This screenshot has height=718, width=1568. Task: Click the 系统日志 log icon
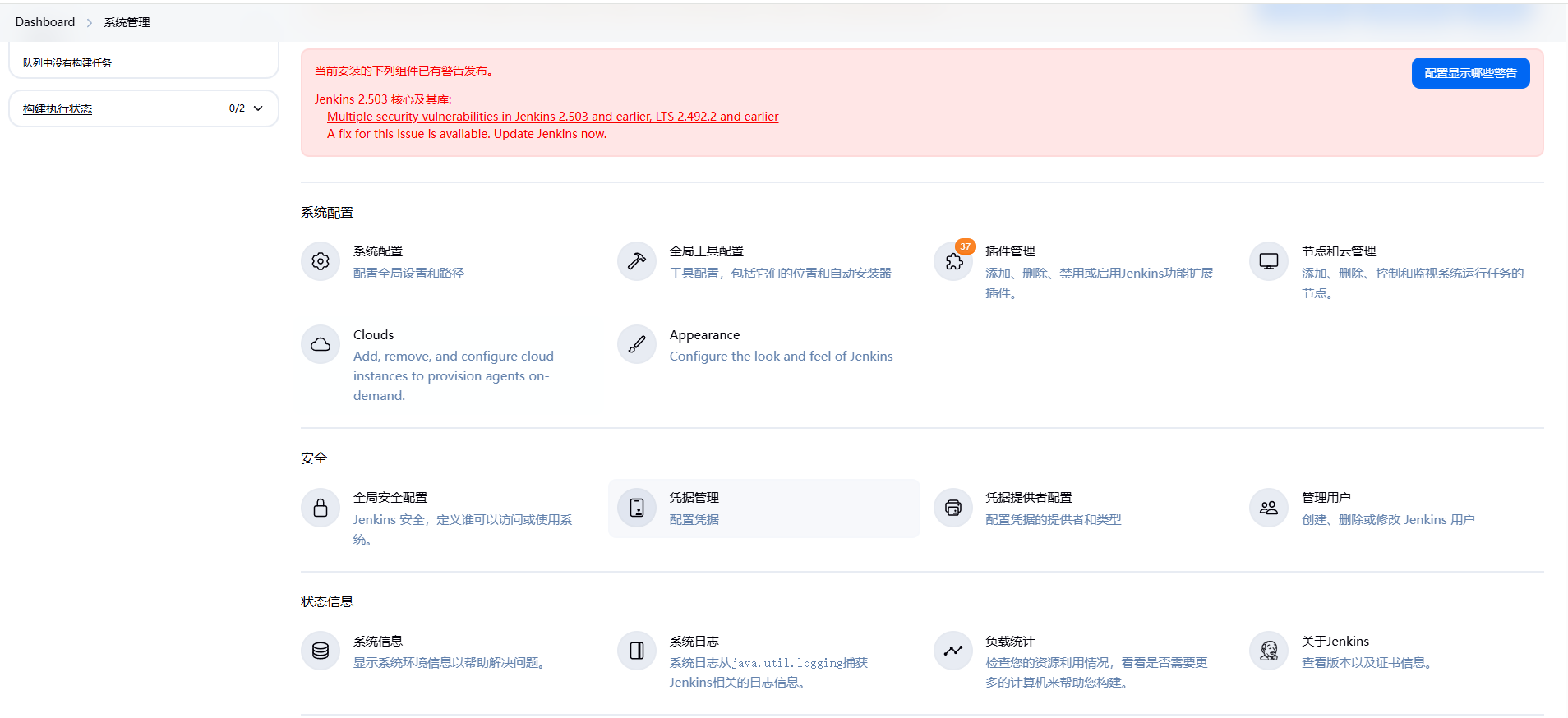point(637,651)
